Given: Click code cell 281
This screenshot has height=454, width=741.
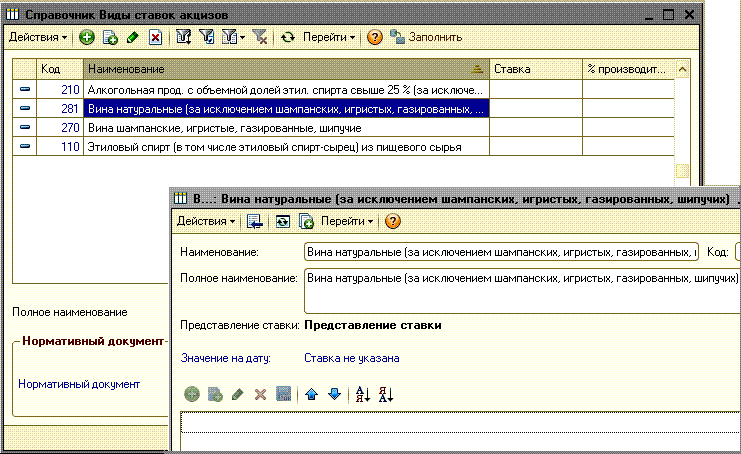Looking at the screenshot, I should tap(60, 109).
